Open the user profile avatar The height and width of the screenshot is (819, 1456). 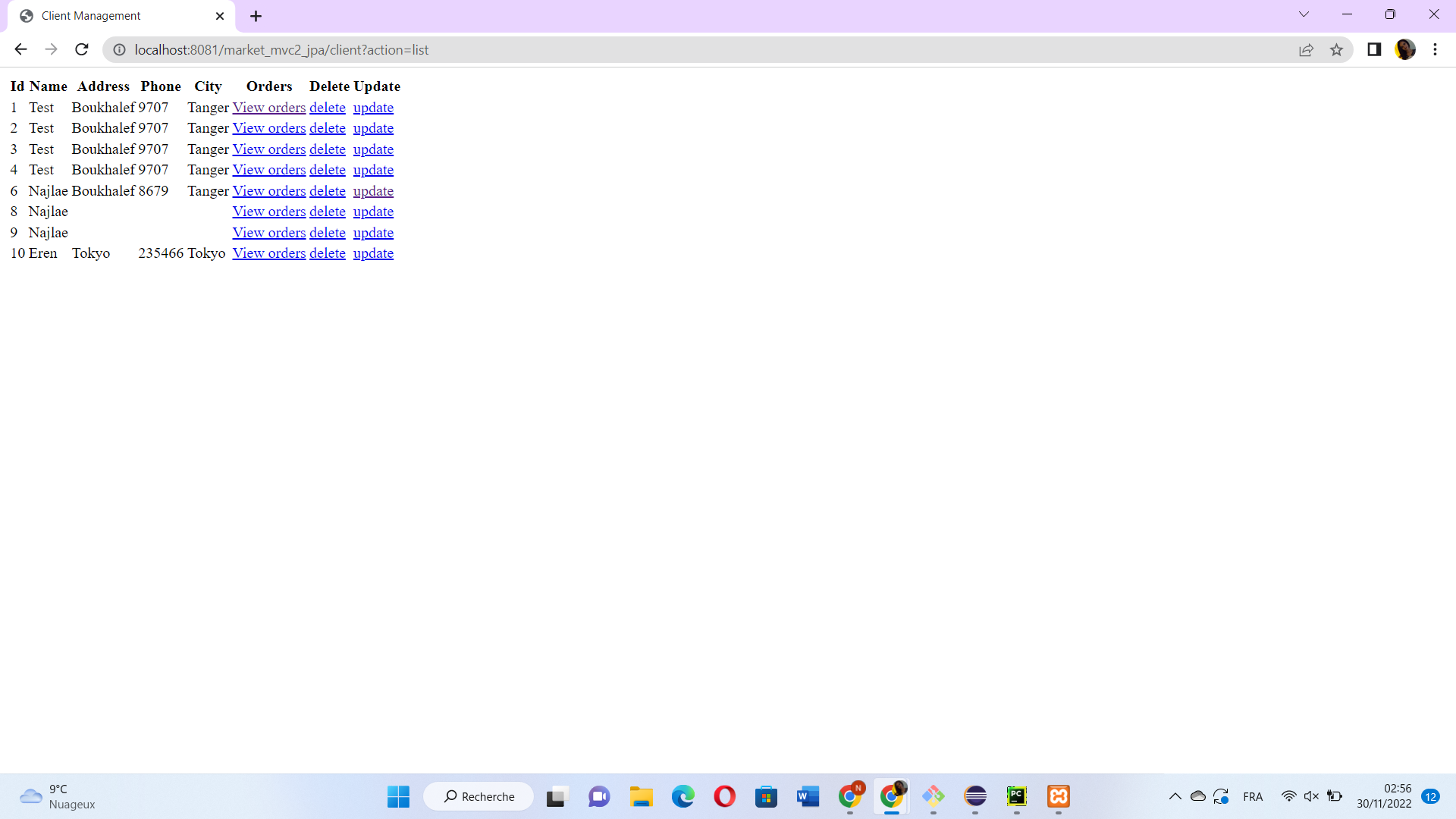[1405, 50]
